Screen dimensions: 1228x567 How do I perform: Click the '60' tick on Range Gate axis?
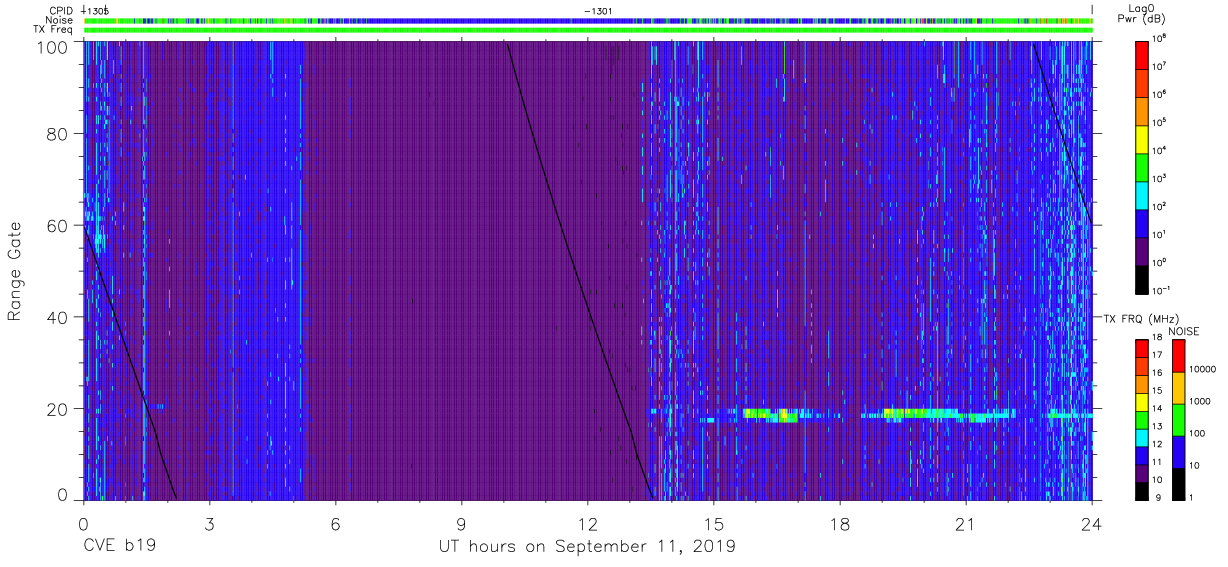tap(58, 225)
